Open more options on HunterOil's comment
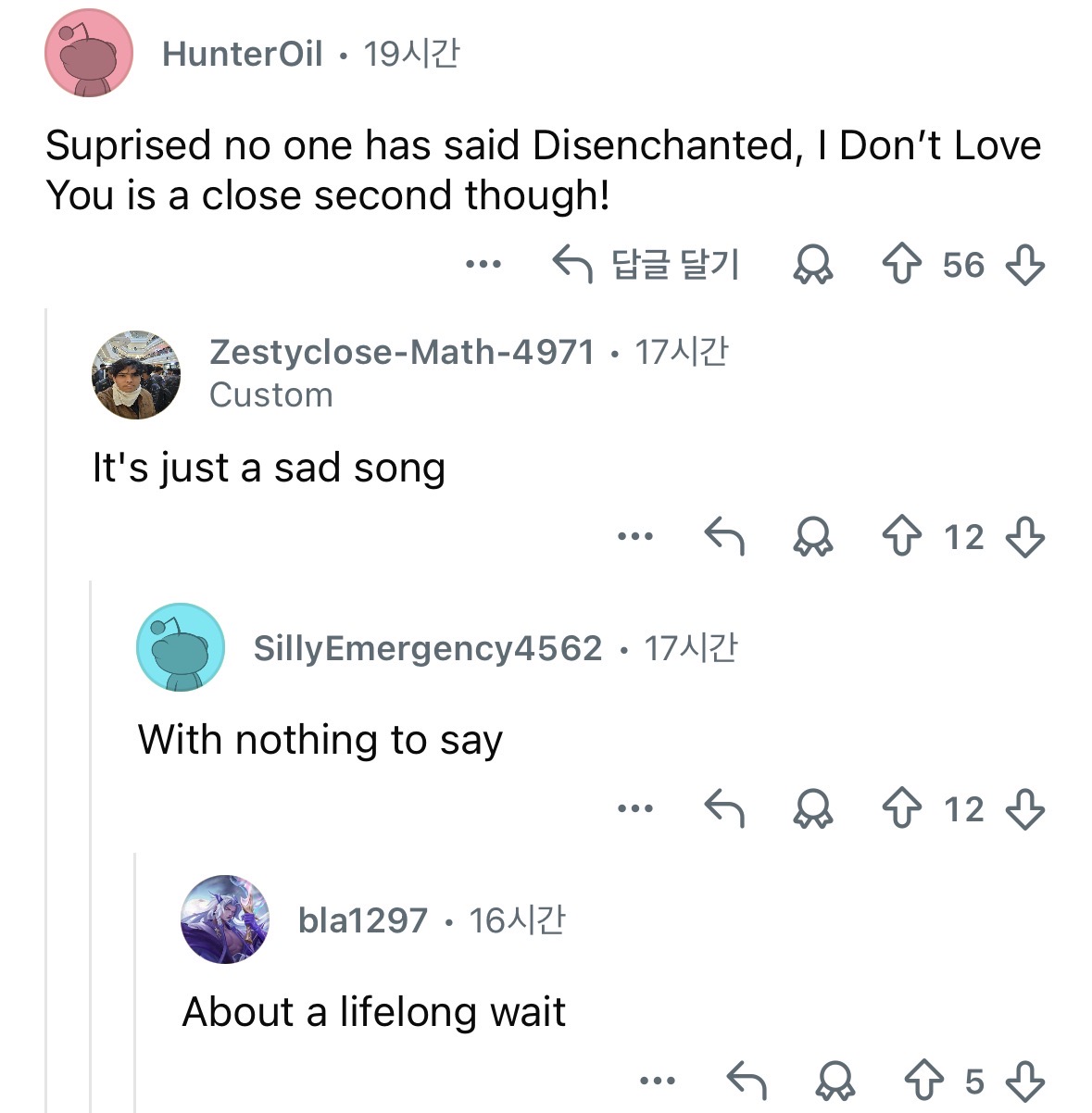This screenshot has width=1092, height=1113. 483,265
